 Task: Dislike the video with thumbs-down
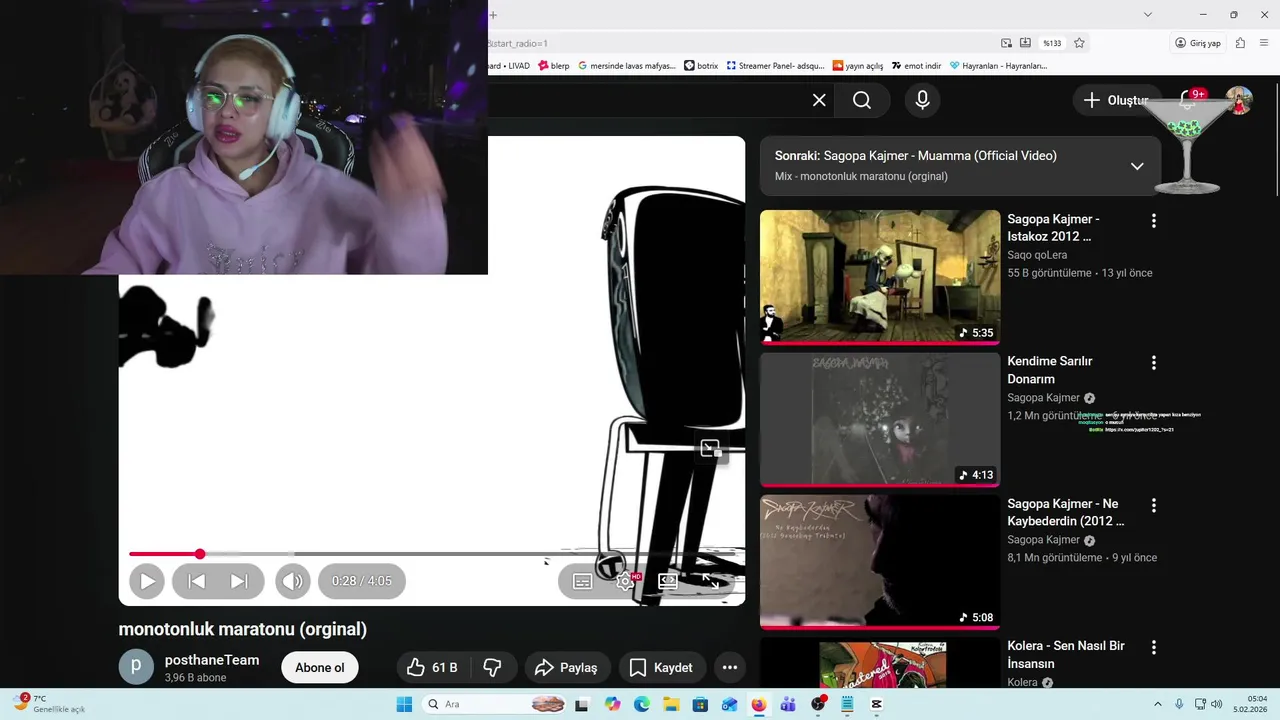coord(493,668)
